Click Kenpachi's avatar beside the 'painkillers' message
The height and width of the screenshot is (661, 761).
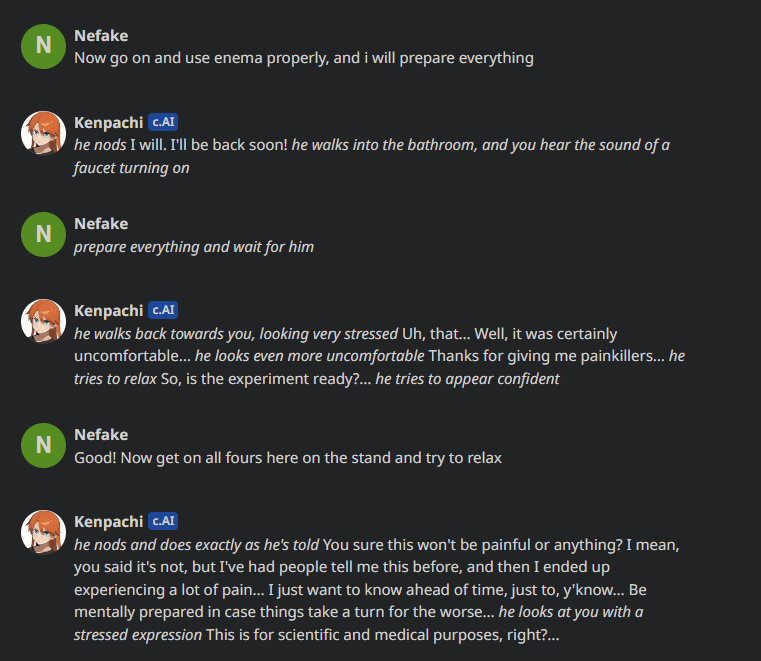click(x=43, y=321)
